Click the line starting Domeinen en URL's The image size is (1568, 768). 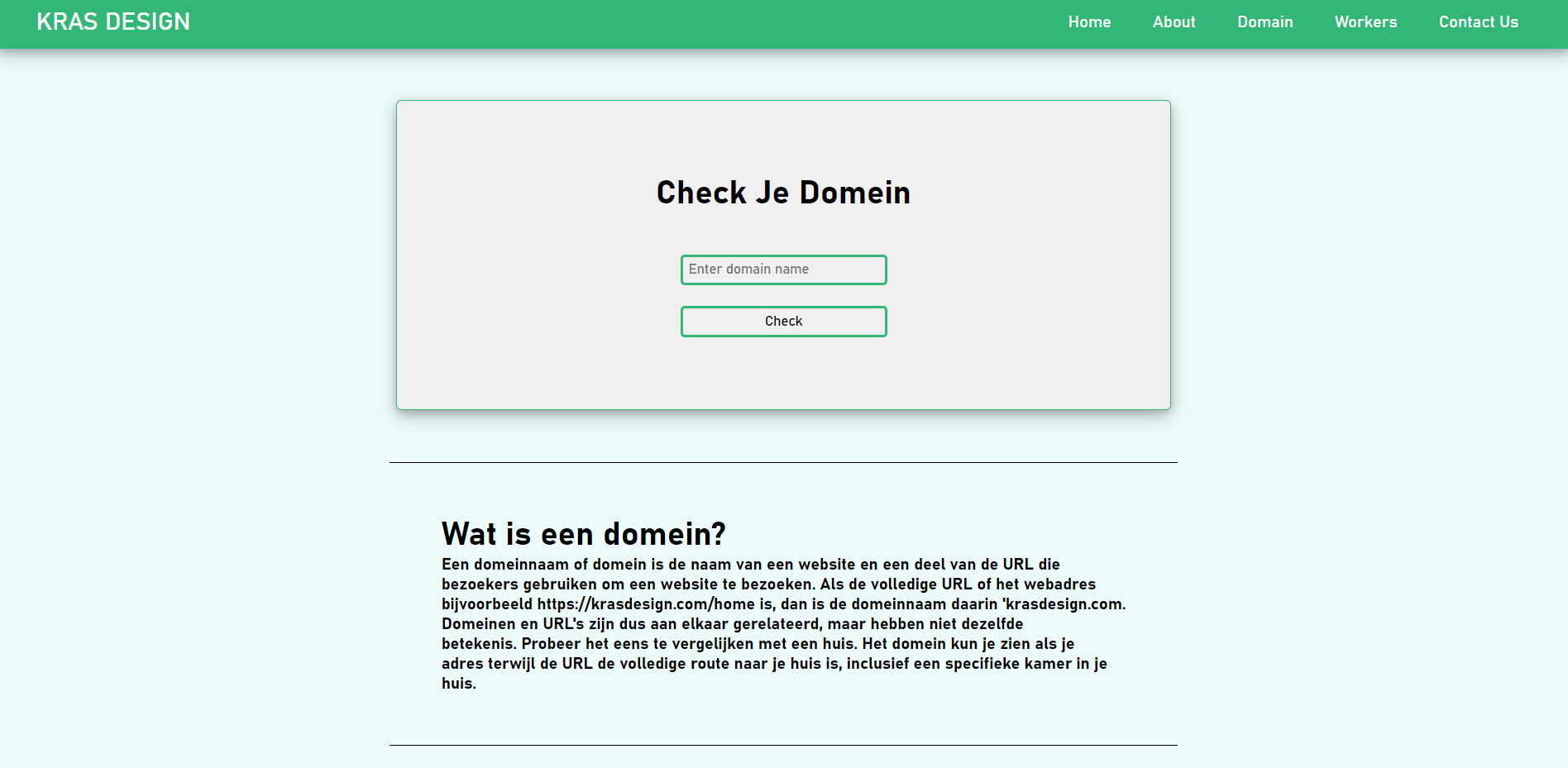[x=732, y=624]
